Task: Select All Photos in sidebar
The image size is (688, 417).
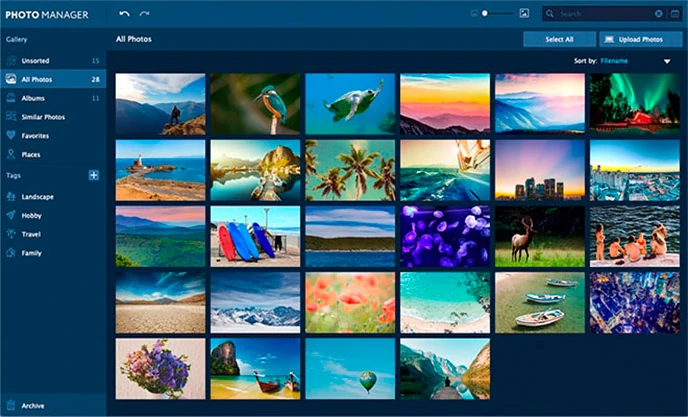Action: click(53, 79)
